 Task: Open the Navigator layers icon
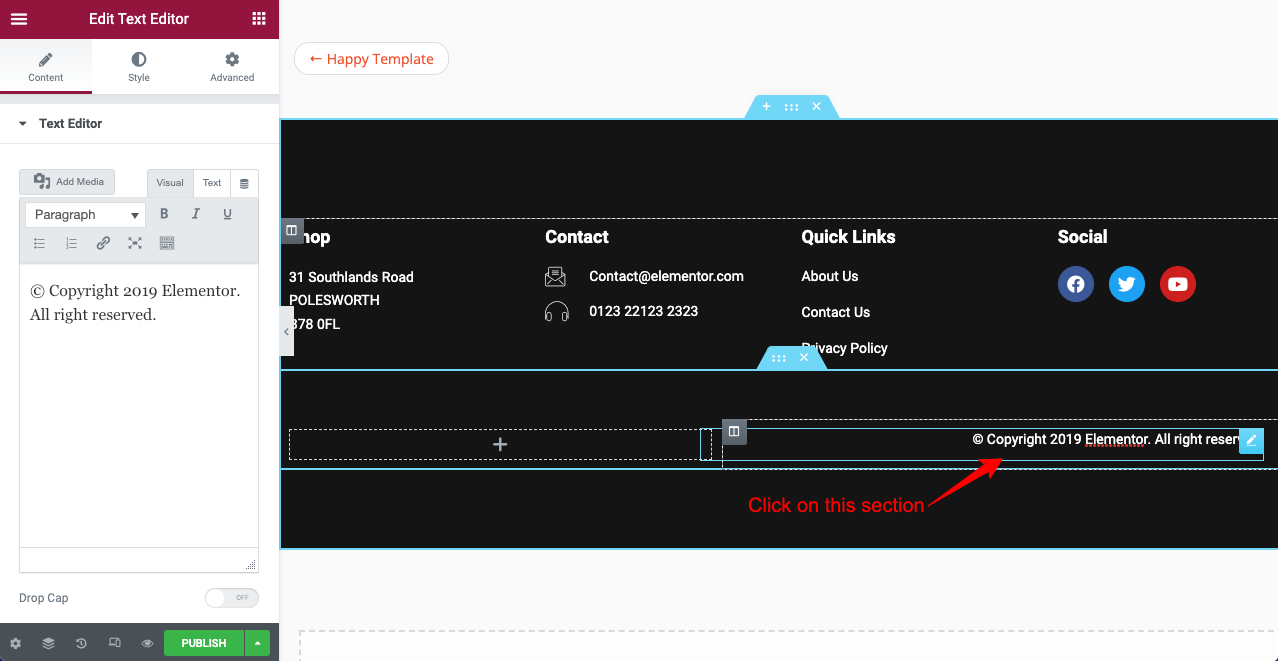48,643
